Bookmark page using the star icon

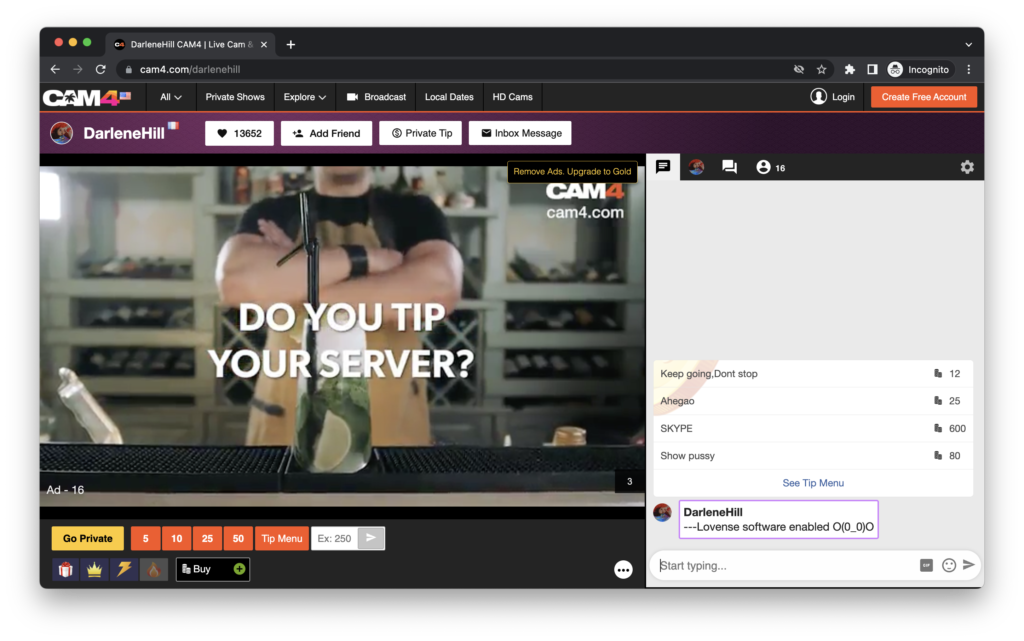click(x=822, y=69)
